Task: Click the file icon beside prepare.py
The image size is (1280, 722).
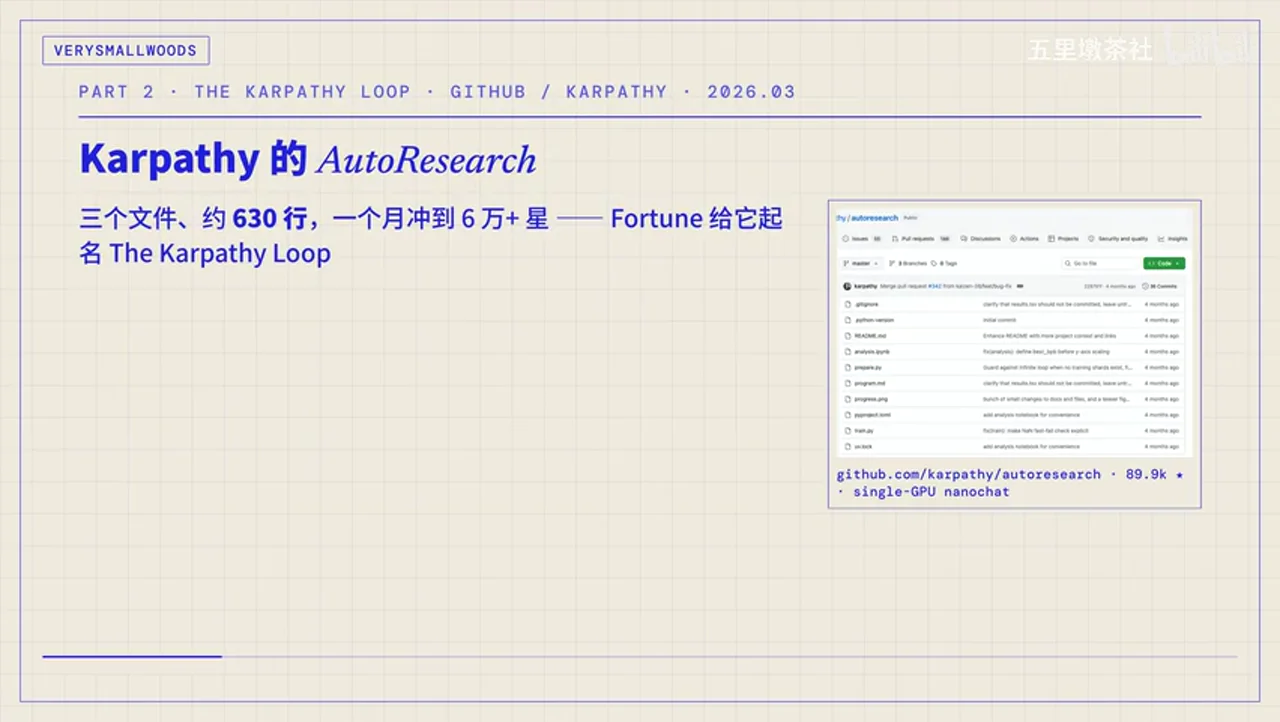Action: [x=847, y=367]
